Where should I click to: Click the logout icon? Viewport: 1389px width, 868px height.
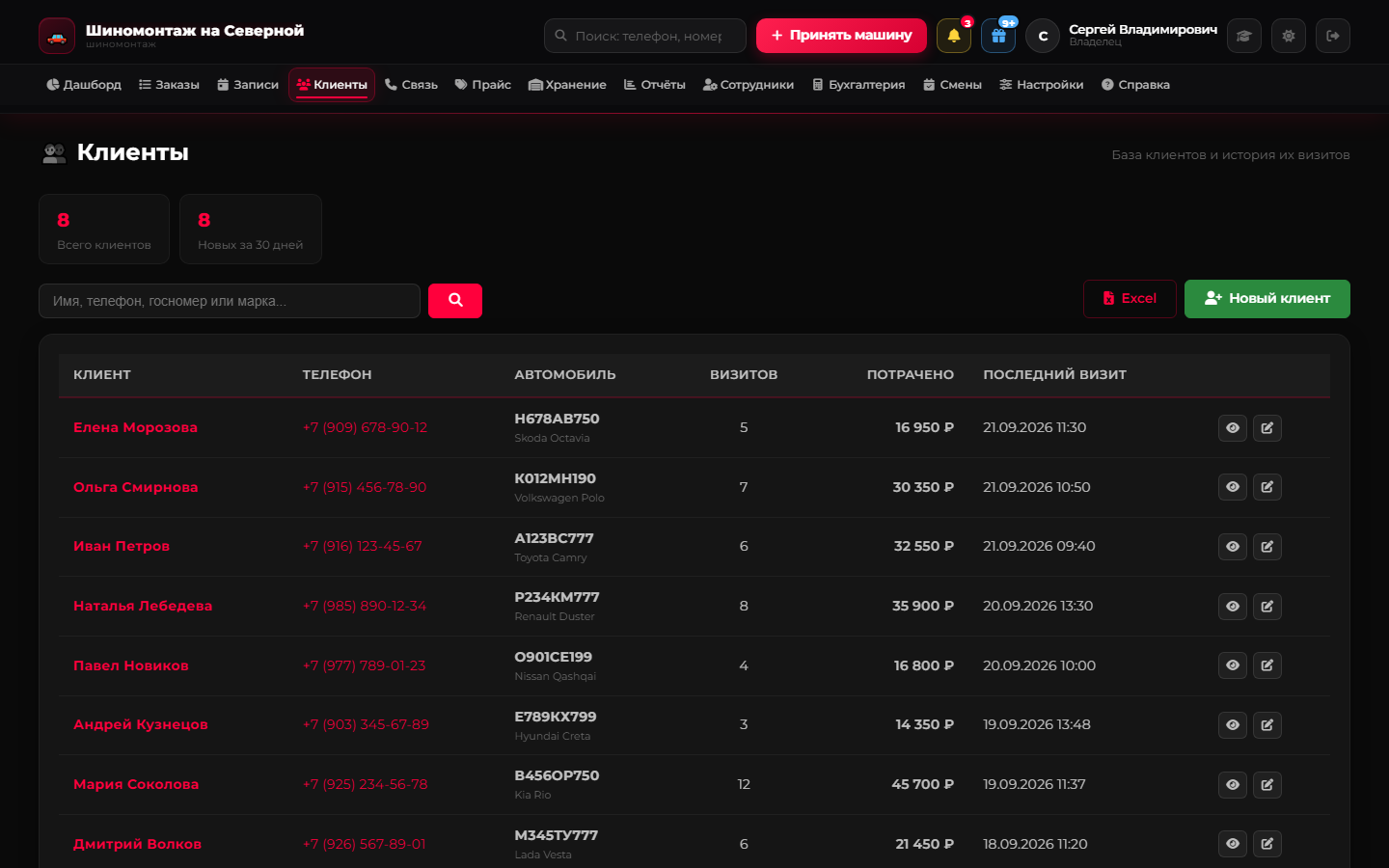(1333, 36)
